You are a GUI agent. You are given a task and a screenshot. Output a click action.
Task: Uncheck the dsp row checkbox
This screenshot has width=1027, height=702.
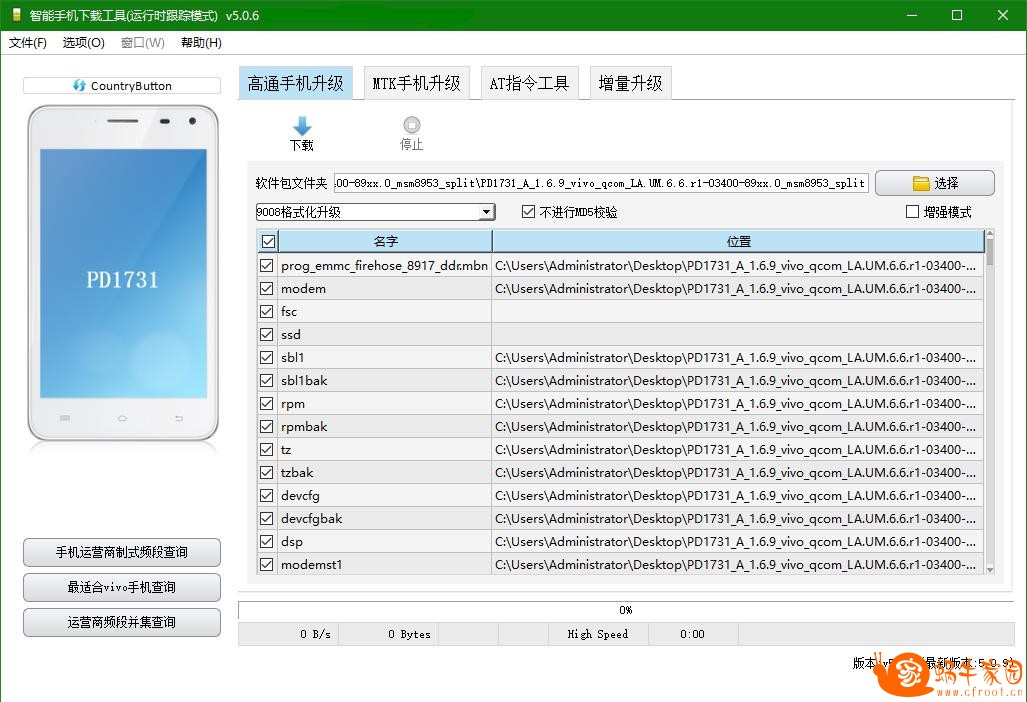267,542
